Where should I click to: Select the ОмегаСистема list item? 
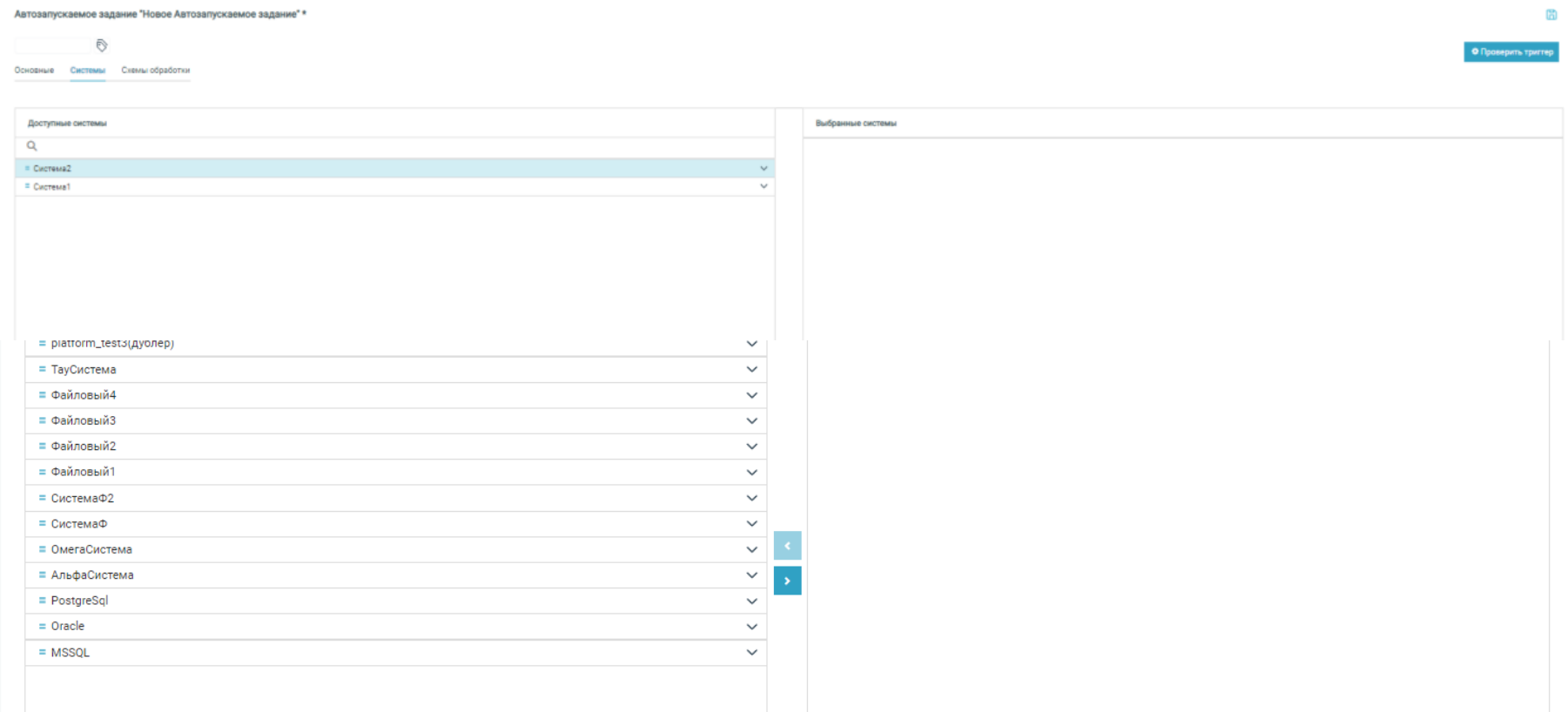point(91,549)
